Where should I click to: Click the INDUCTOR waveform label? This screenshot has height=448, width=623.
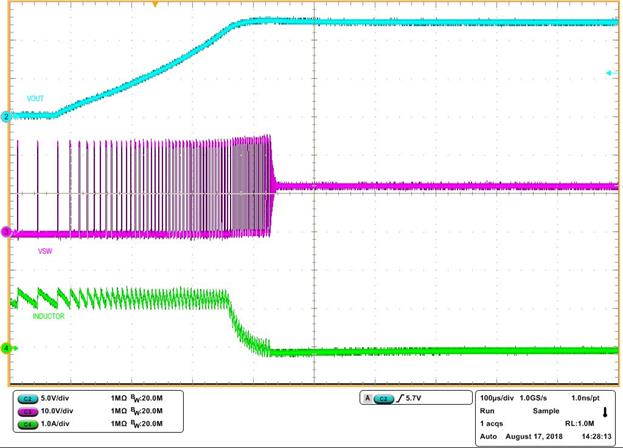point(42,316)
